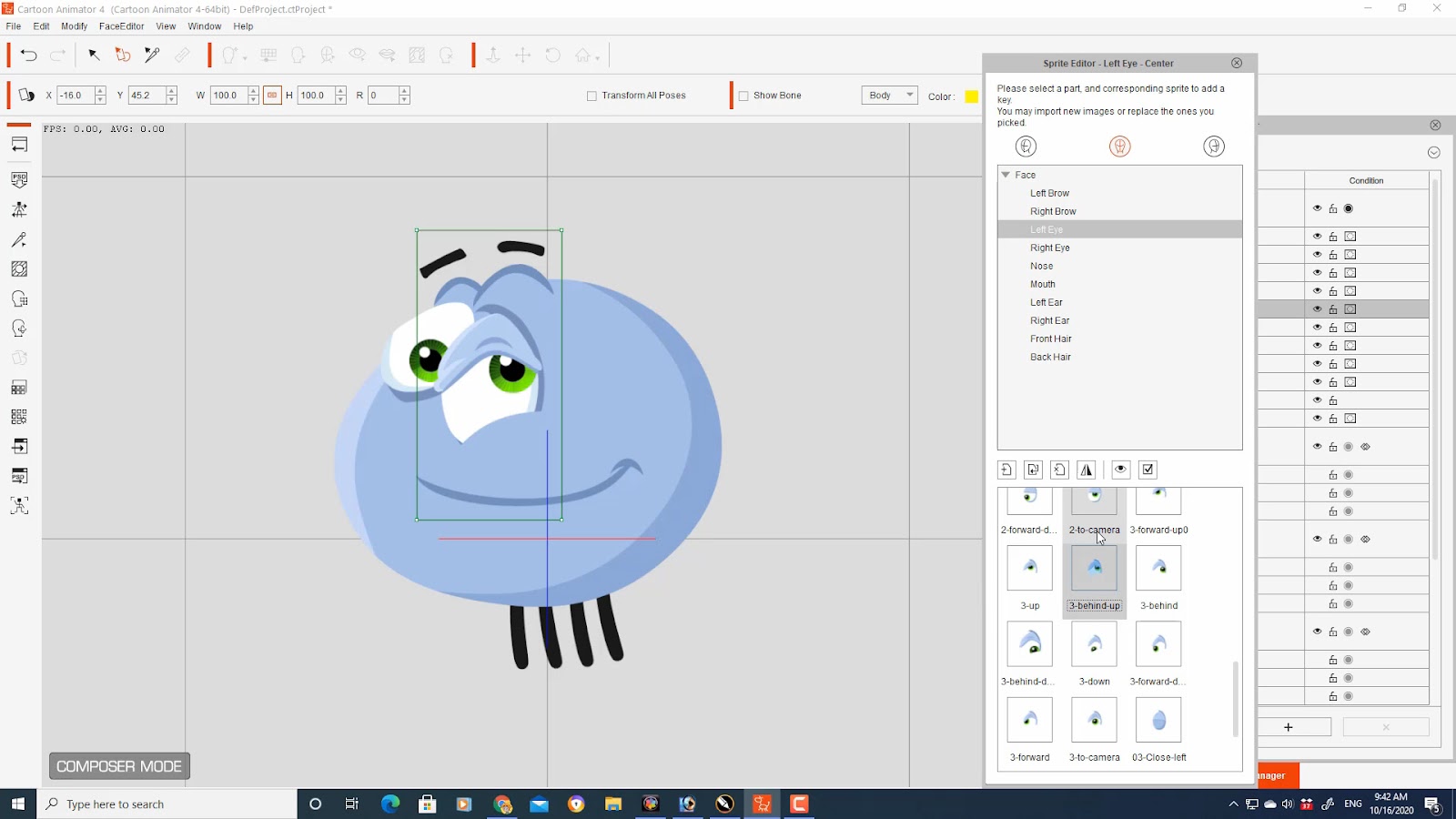Click the plus add button in layer panel
1456x819 pixels.
point(1289,727)
